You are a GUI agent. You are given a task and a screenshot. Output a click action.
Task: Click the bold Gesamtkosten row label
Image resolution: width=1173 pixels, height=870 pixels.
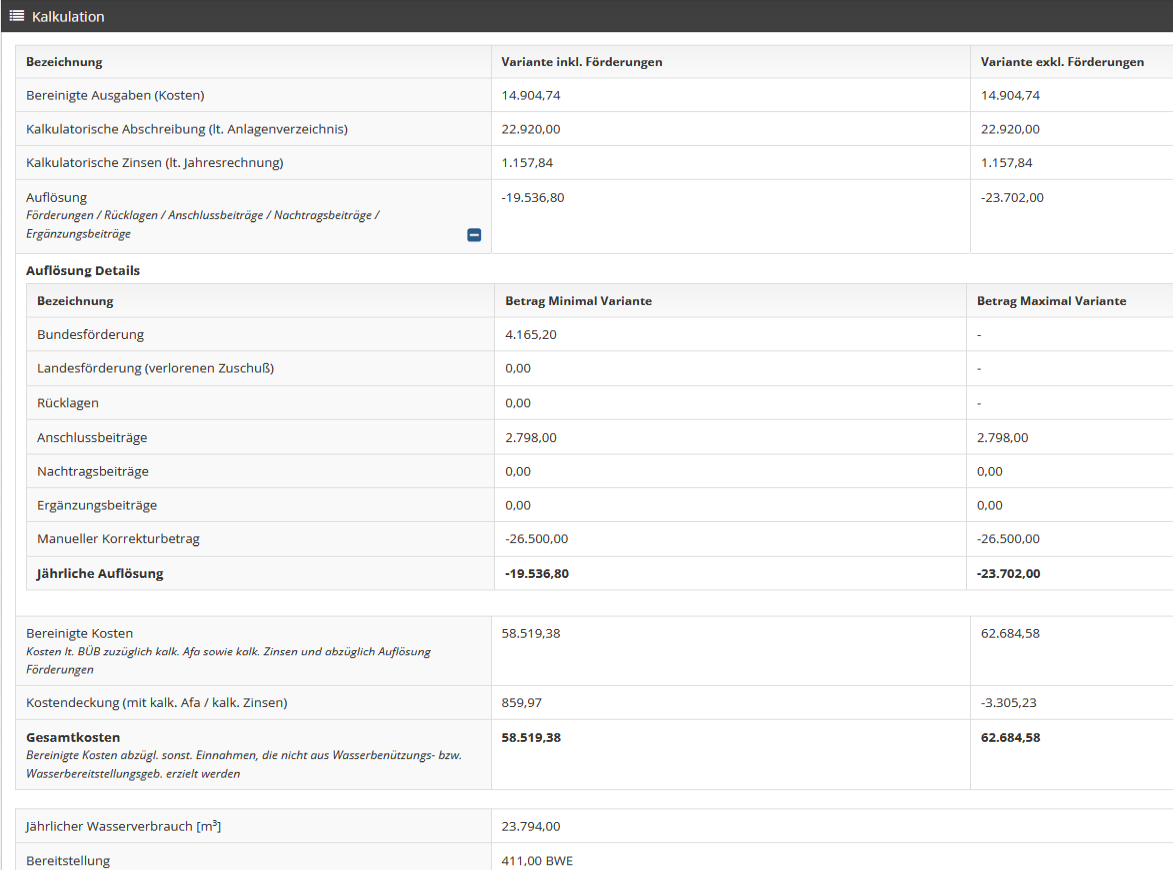pos(73,738)
